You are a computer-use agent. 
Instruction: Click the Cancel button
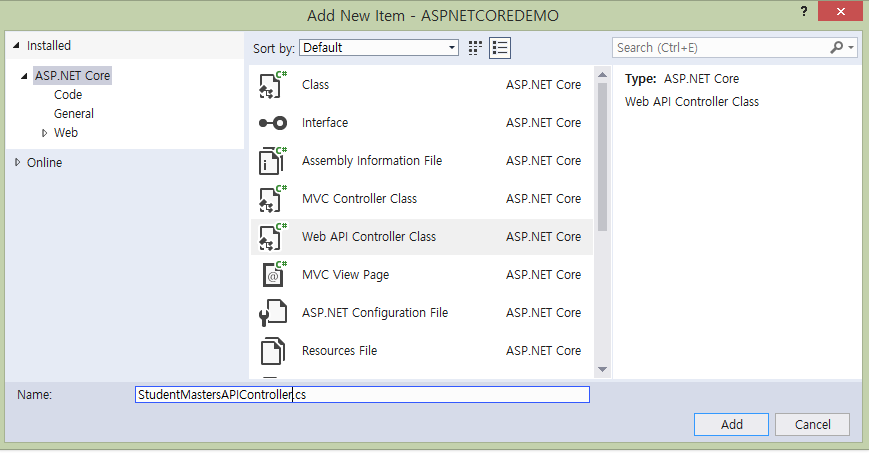(x=812, y=425)
